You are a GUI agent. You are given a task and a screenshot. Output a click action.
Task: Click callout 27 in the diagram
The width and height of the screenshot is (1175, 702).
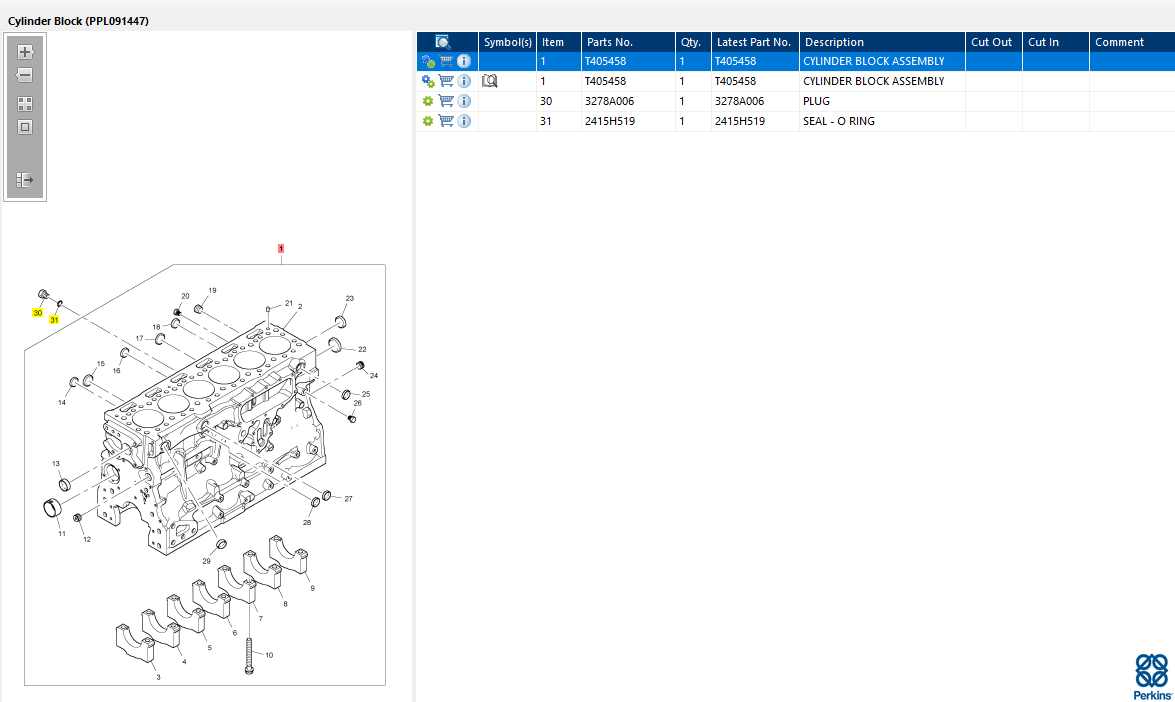pyautogui.click(x=348, y=498)
